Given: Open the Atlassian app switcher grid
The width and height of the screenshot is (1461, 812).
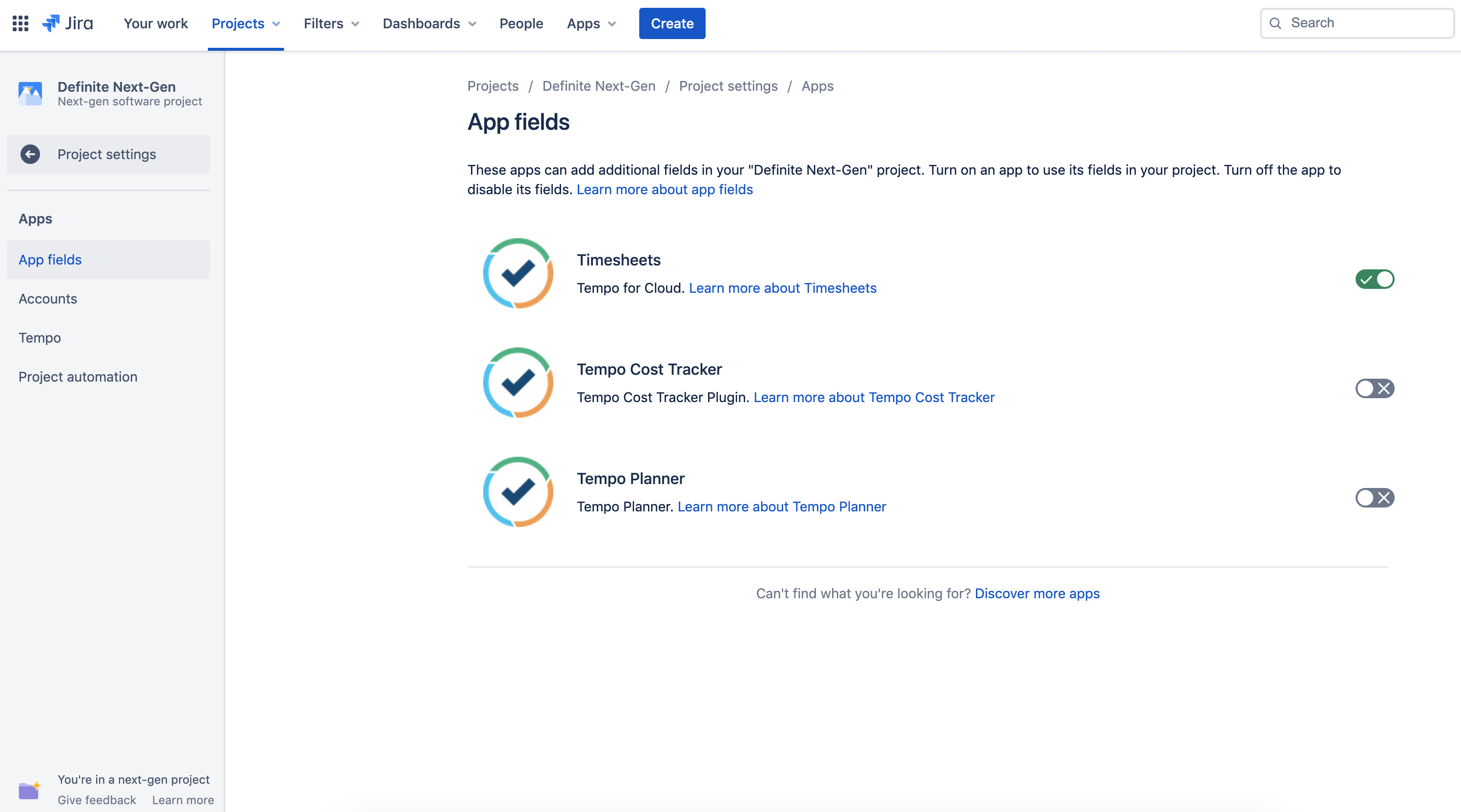Looking at the screenshot, I should [x=20, y=23].
